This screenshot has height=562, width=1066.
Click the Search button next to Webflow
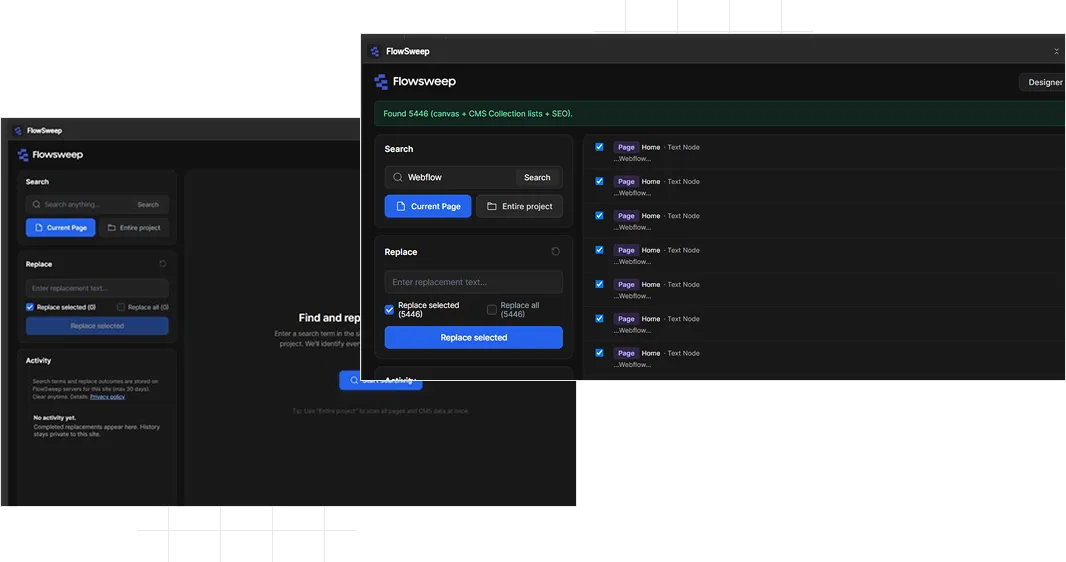point(537,177)
